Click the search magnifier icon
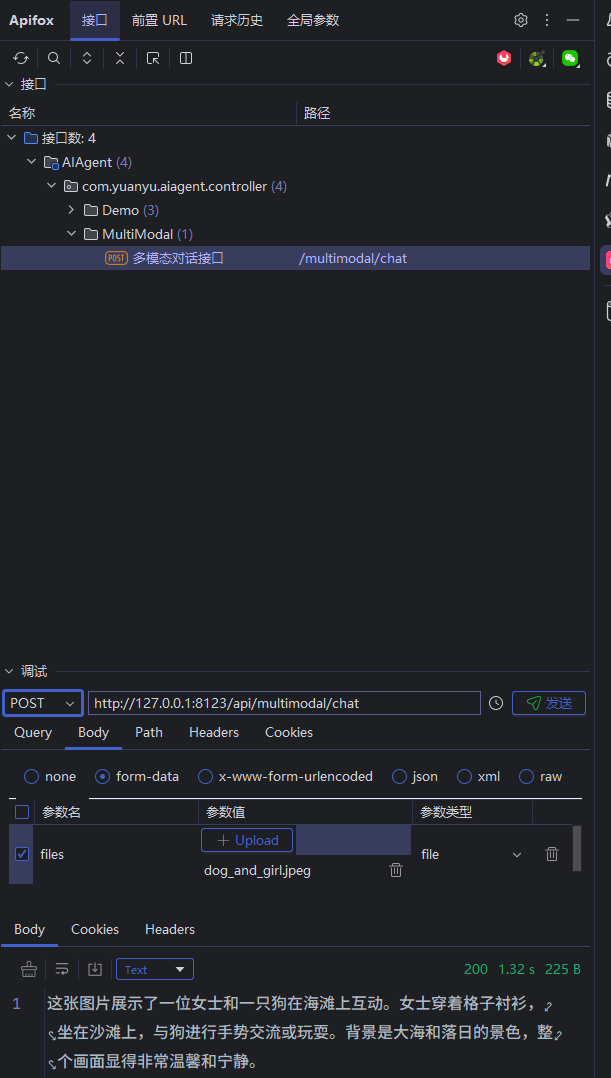The width and height of the screenshot is (611, 1078). tap(54, 58)
